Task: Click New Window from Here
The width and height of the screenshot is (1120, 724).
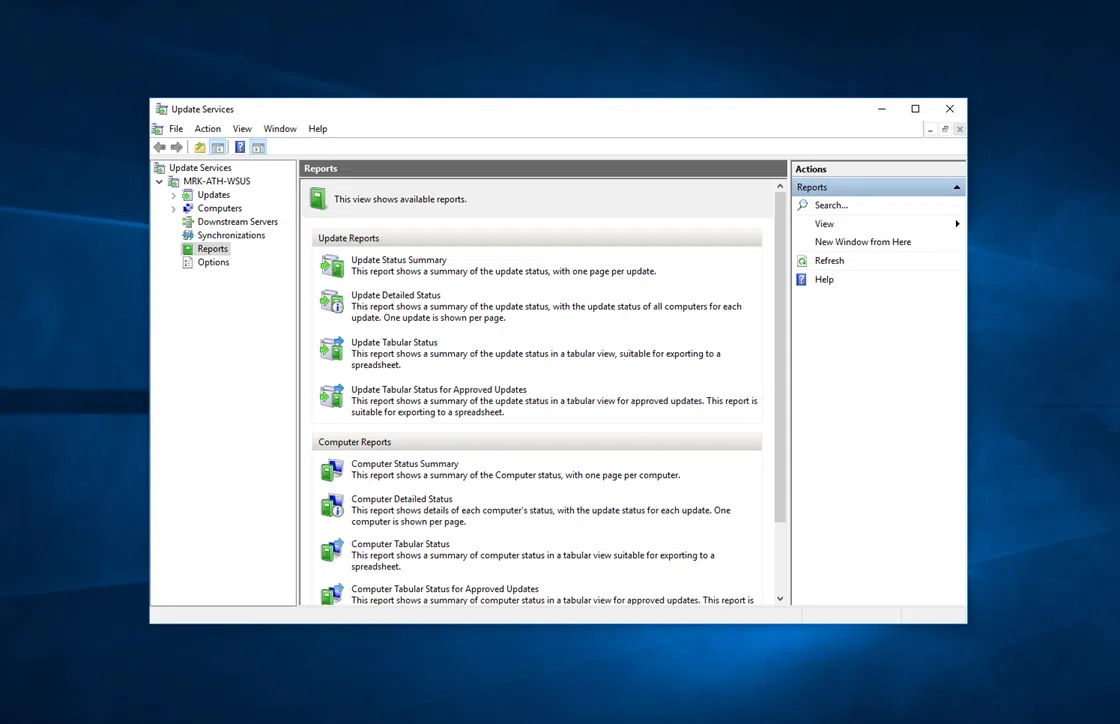Action: coord(862,242)
